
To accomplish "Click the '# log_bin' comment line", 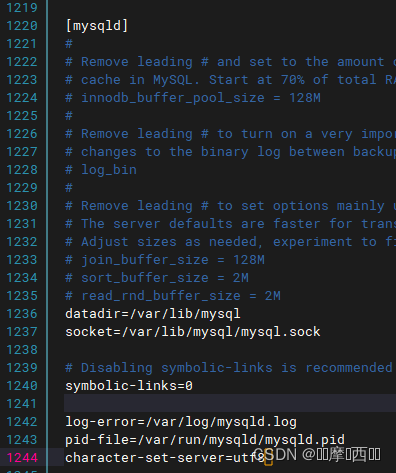I will coord(101,170).
